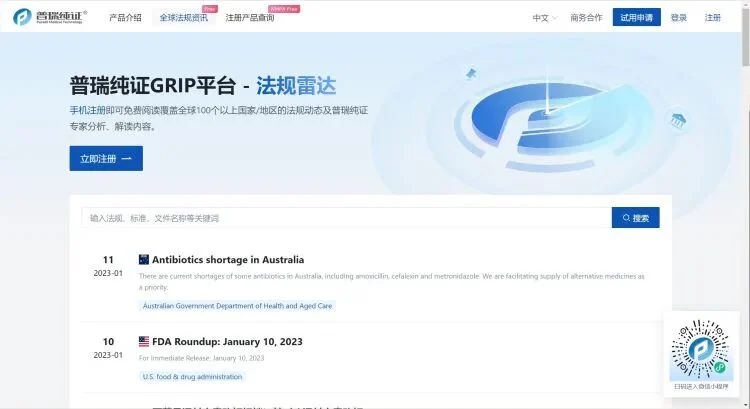Image resolution: width=750 pixels, height=409 pixels.
Task: Open the 注册产品查询 tab
Action: [x=250, y=18]
